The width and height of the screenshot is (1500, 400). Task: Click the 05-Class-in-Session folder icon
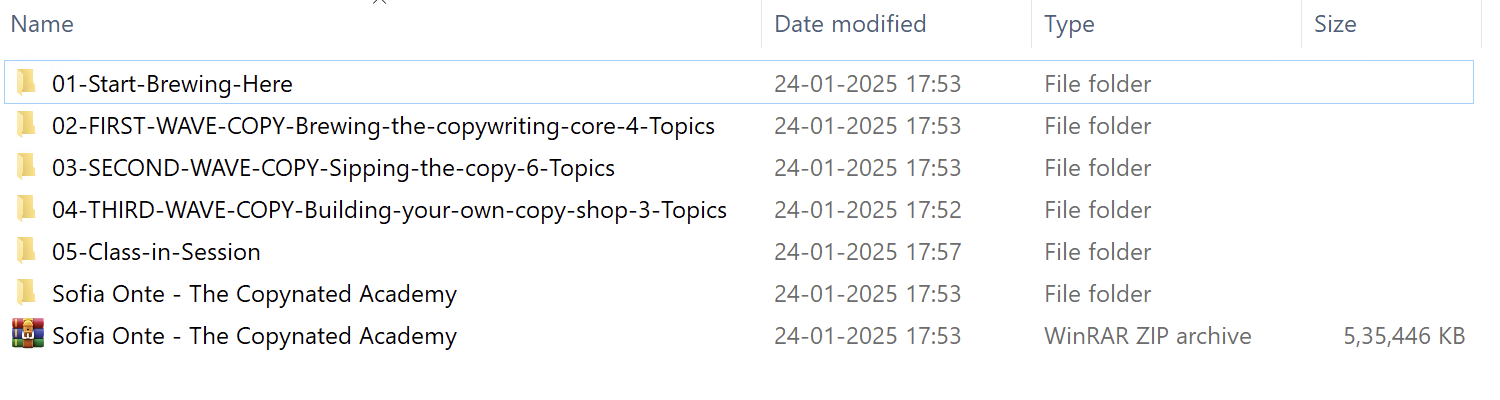(27, 251)
